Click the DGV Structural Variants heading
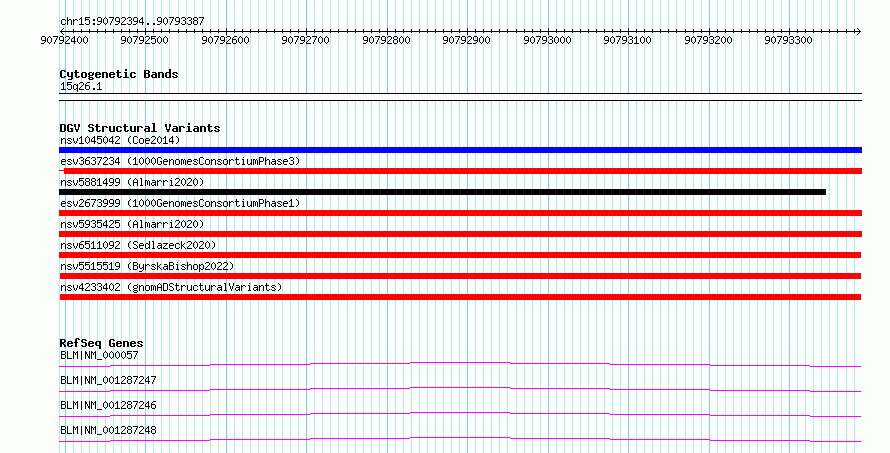 (140, 128)
